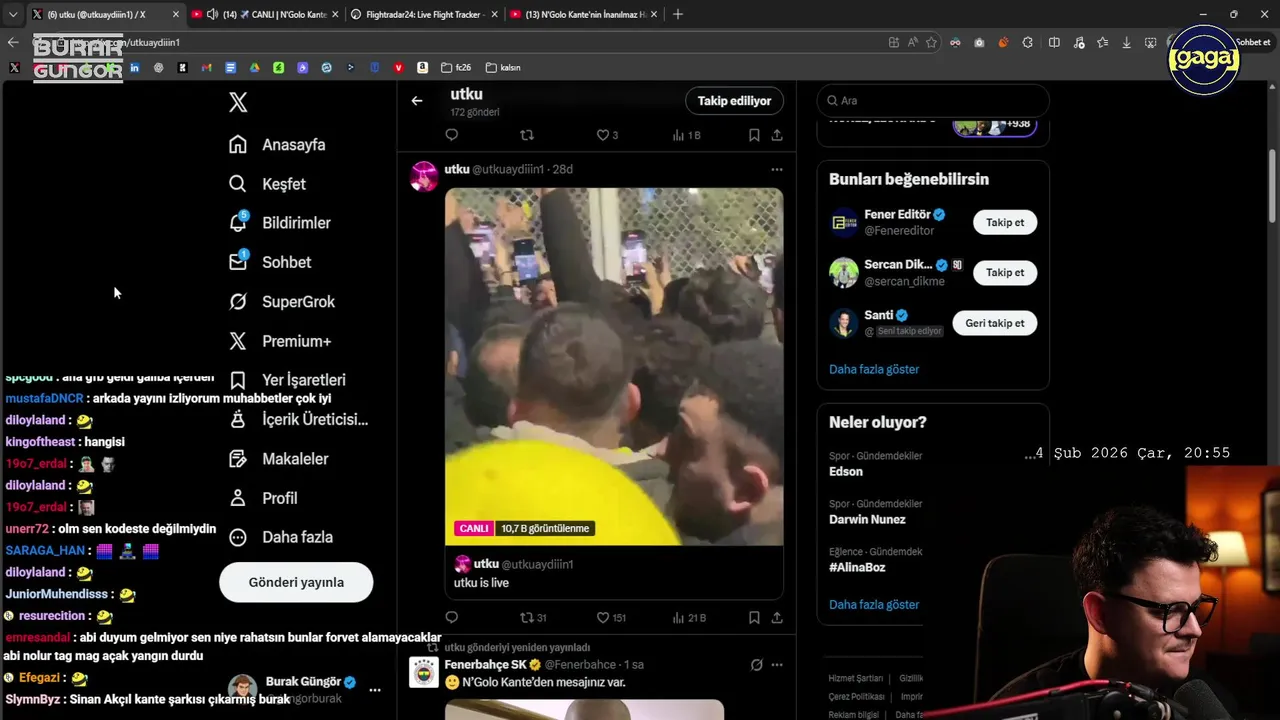Open the tab list dropdown chevron
Viewport: 1280px width, 720px height.
coord(13,14)
